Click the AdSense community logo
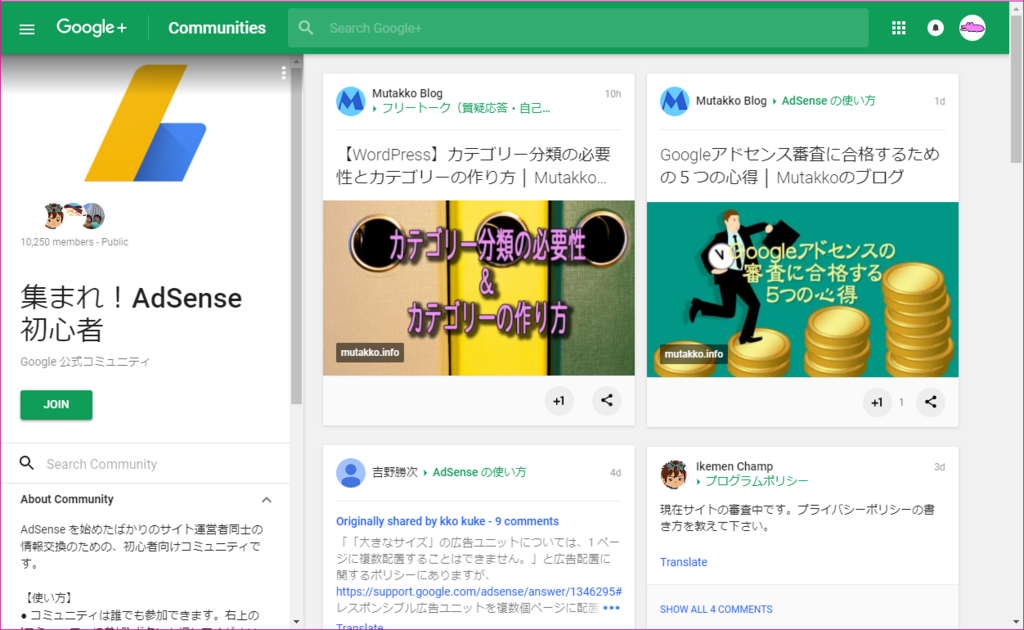 [146, 123]
